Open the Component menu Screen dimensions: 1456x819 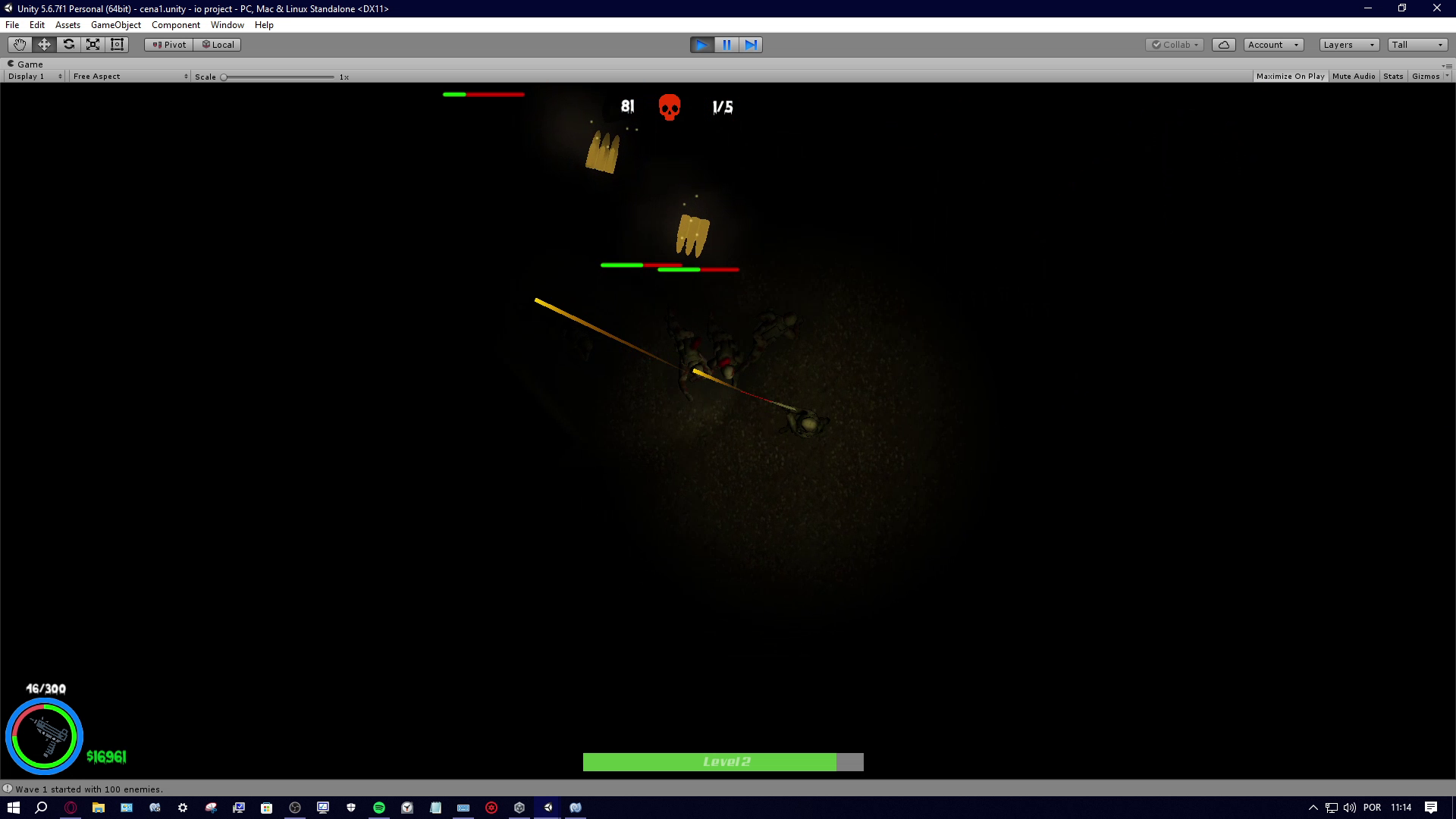pyautogui.click(x=175, y=25)
